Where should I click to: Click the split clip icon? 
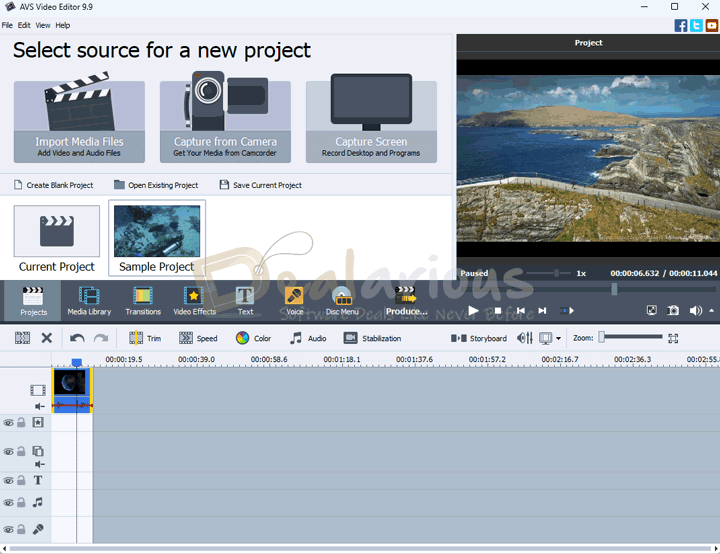click(x=22, y=338)
